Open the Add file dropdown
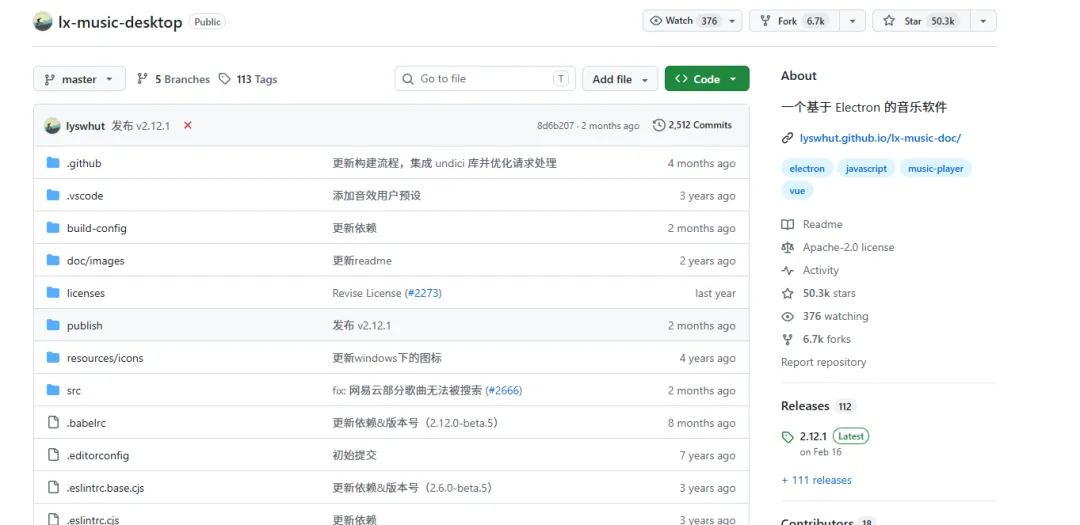1080x525 pixels. [620, 79]
